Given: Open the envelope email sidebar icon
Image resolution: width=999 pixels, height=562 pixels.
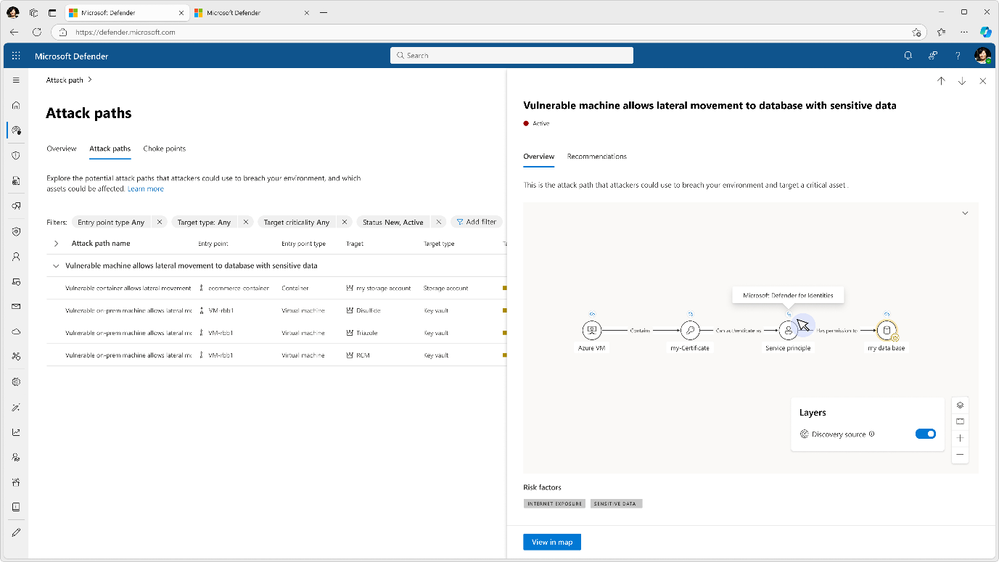Looking at the screenshot, I should [16, 306].
